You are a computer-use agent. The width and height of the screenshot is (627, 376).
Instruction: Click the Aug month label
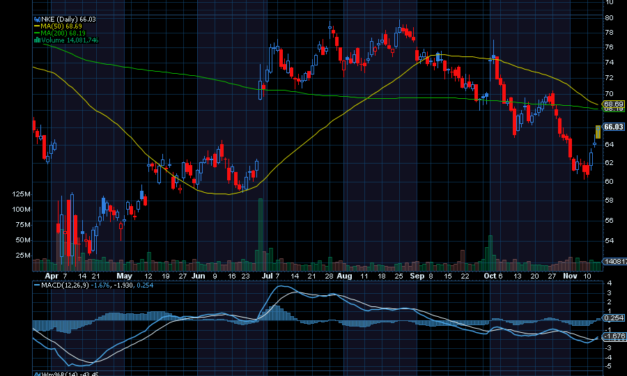click(344, 276)
